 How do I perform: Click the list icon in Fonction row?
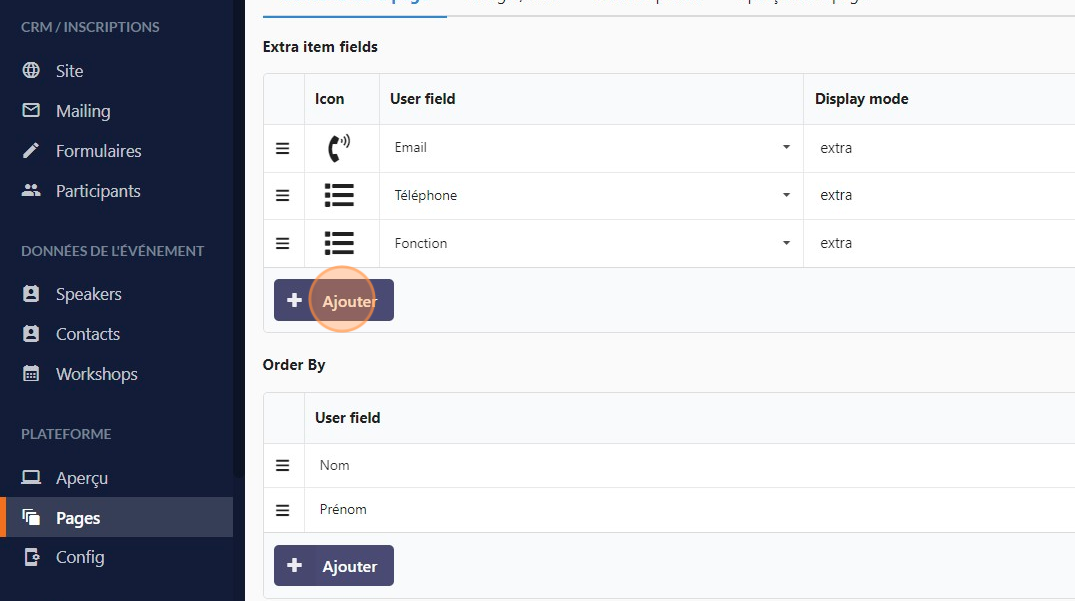[340, 243]
